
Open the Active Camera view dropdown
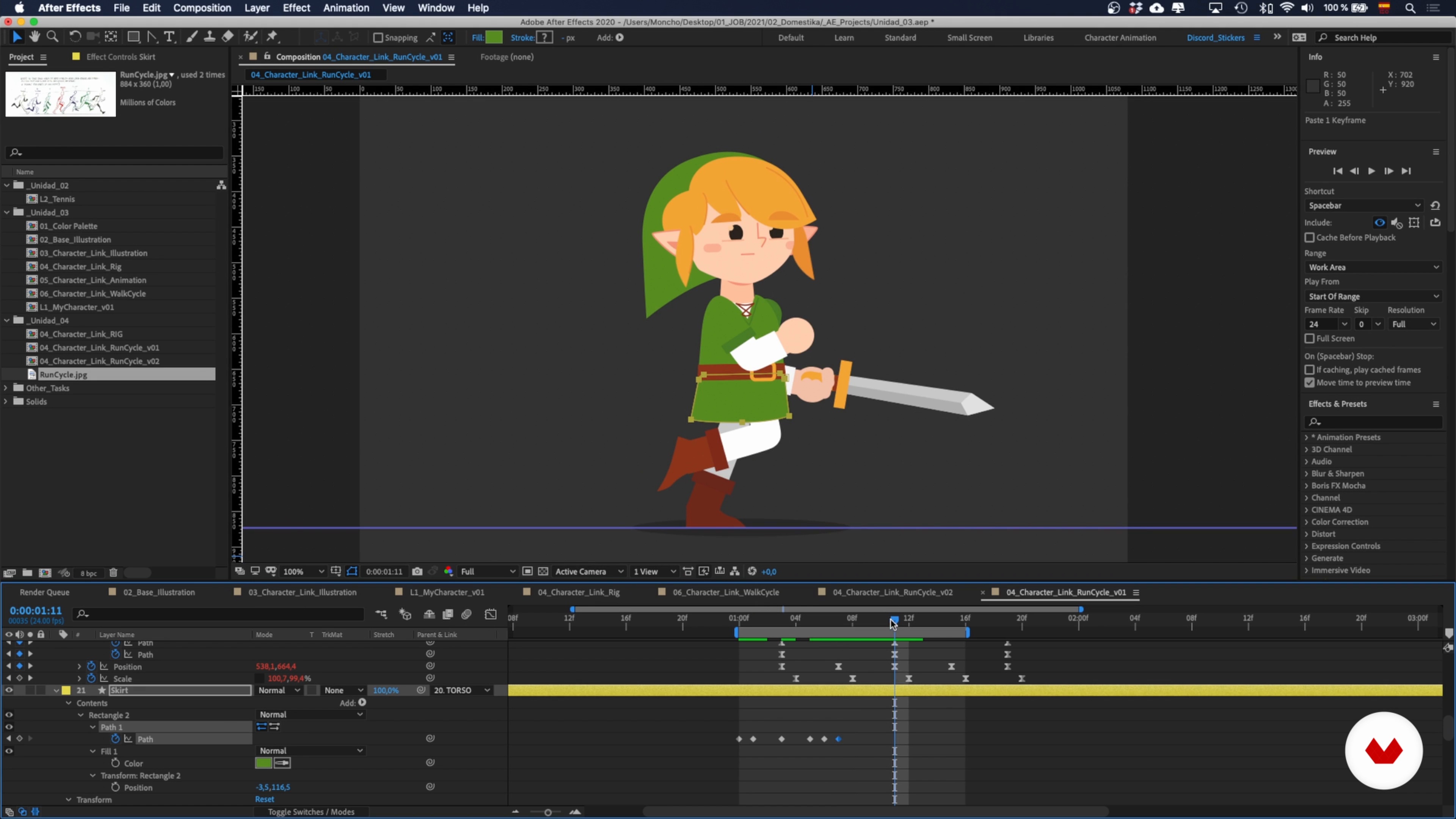[589, 571]
